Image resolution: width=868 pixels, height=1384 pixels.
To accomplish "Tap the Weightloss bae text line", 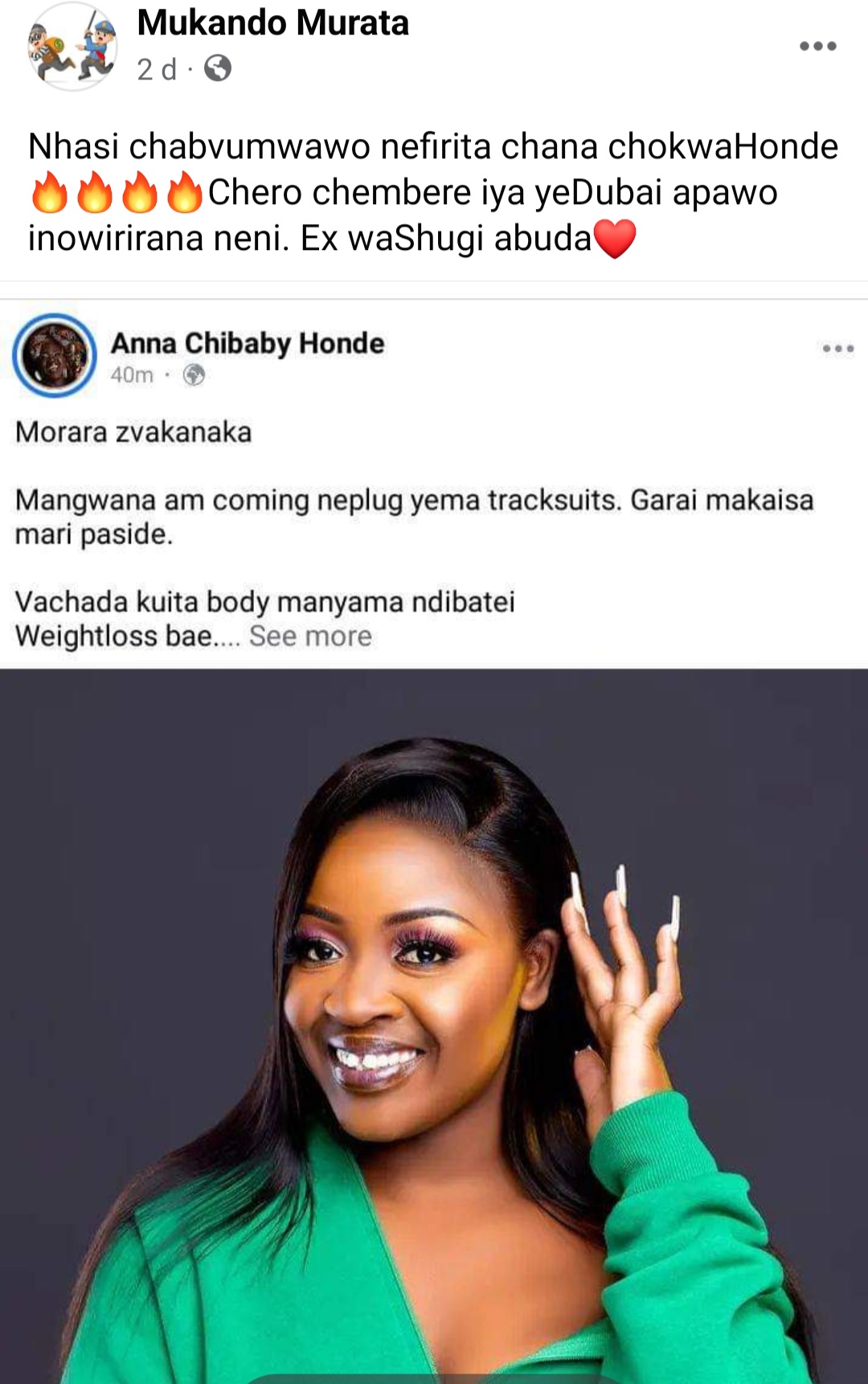I will (x=127, y=636).
